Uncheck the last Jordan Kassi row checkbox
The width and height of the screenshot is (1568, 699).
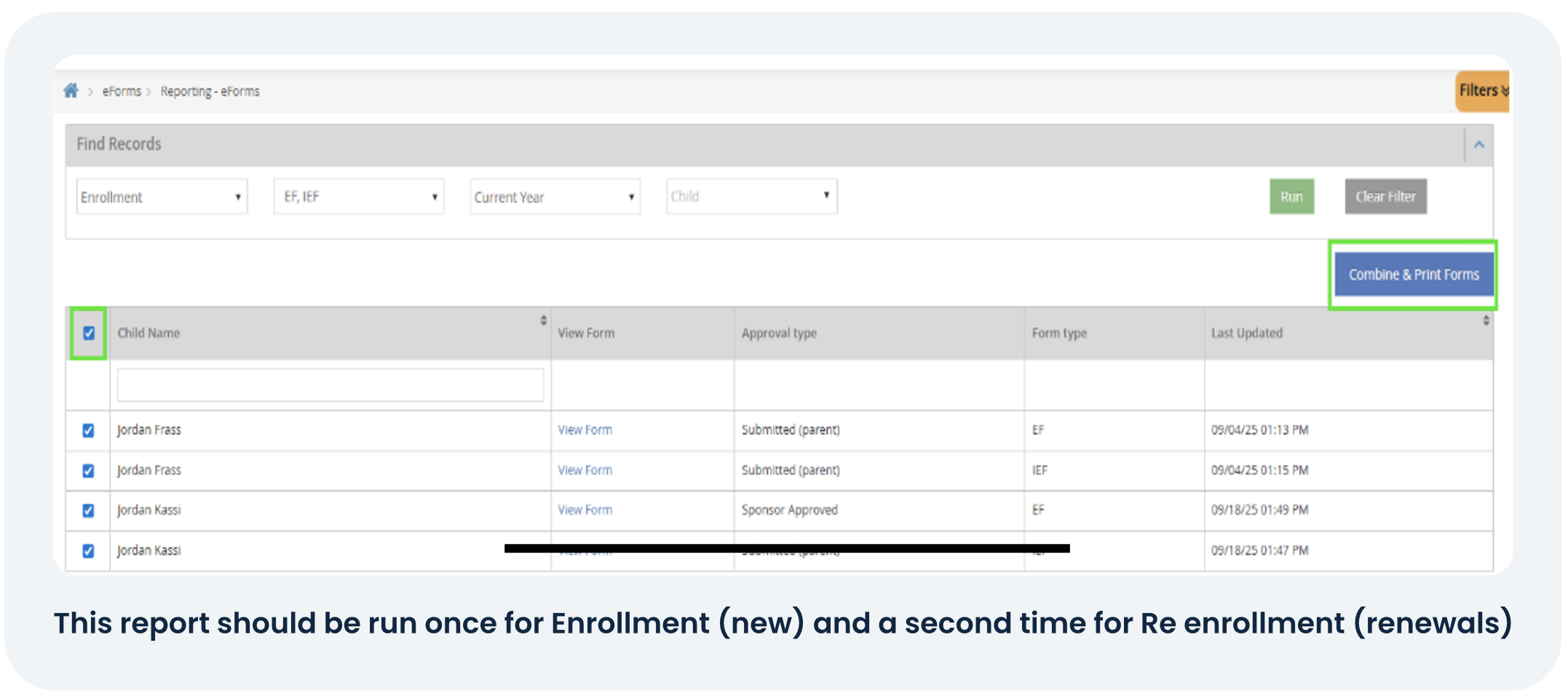pyautogui.click(x=88, y=550)
